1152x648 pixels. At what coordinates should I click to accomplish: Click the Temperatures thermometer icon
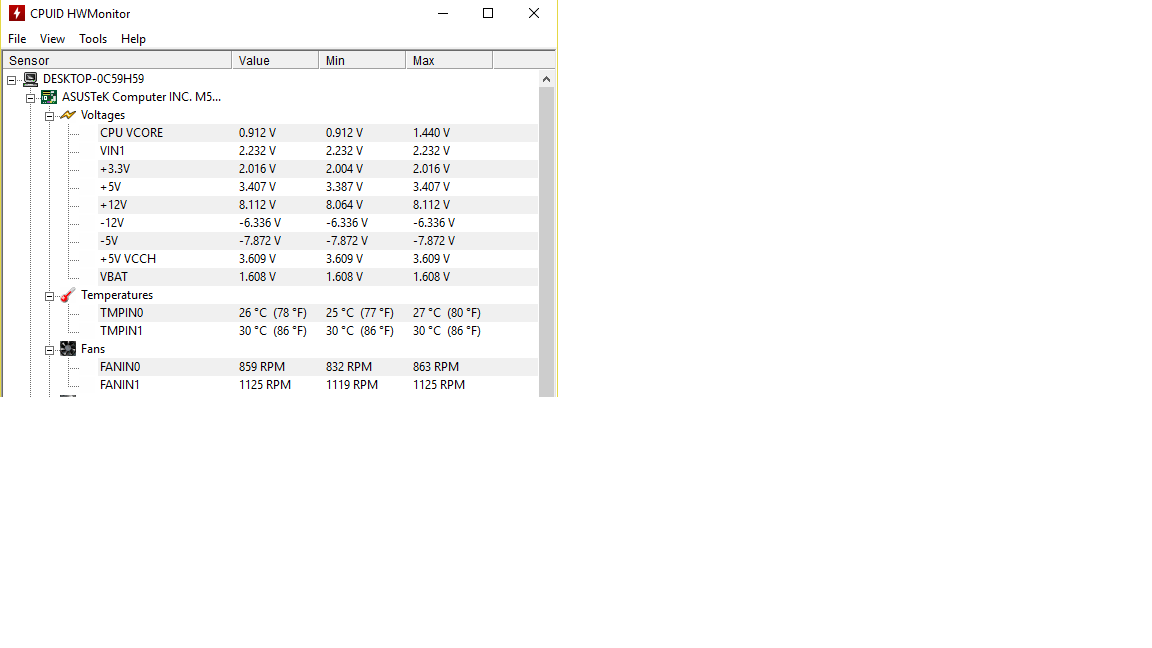pos(68,295)
